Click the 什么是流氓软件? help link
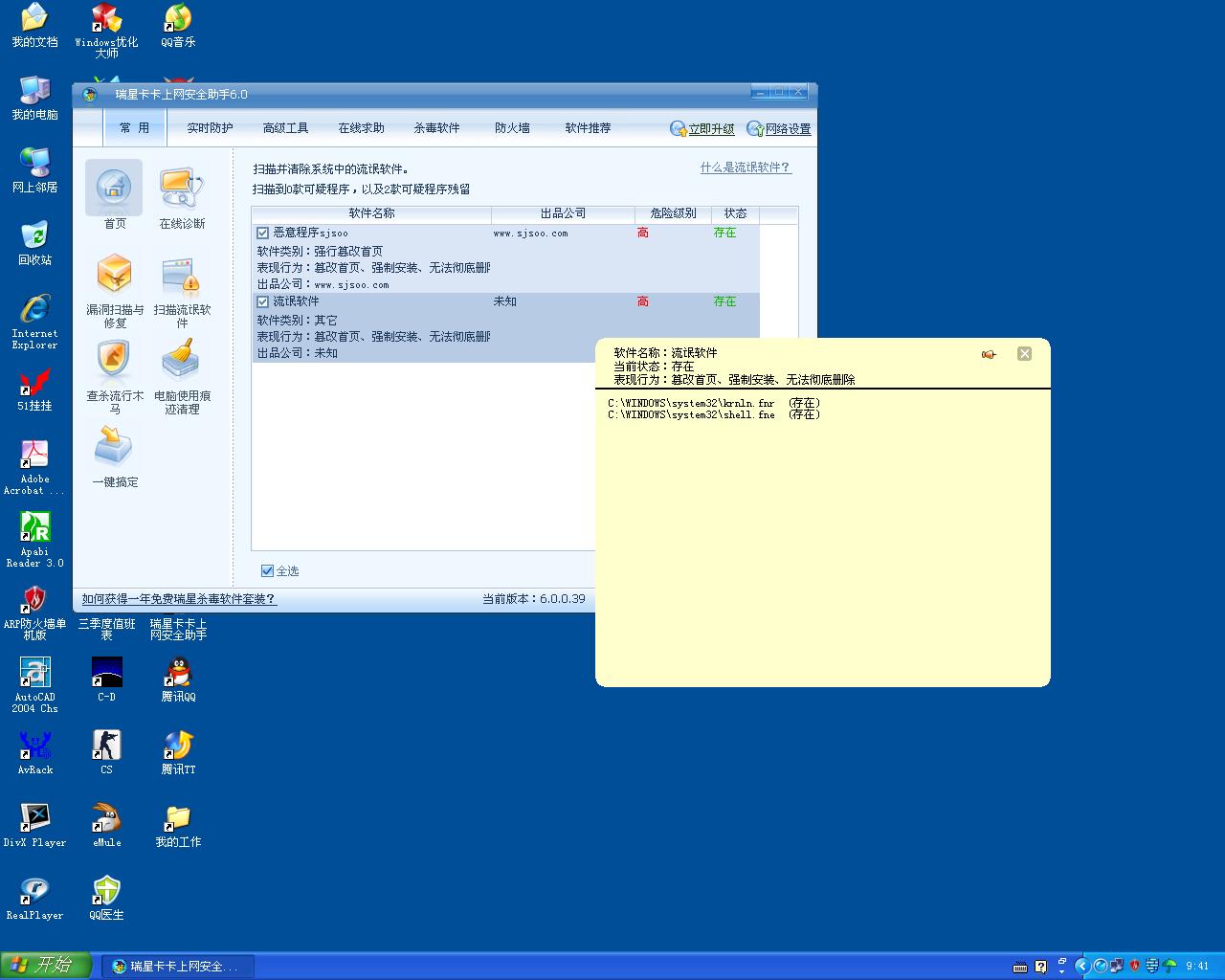Screen dimensions: 1225x980 746,167
